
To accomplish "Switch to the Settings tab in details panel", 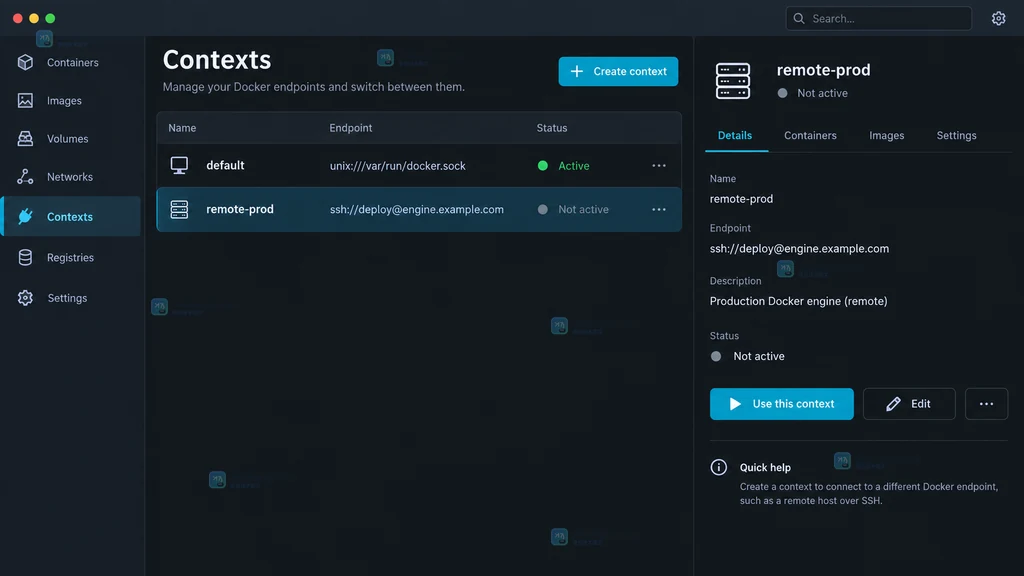I will click(x=956, y=136).
